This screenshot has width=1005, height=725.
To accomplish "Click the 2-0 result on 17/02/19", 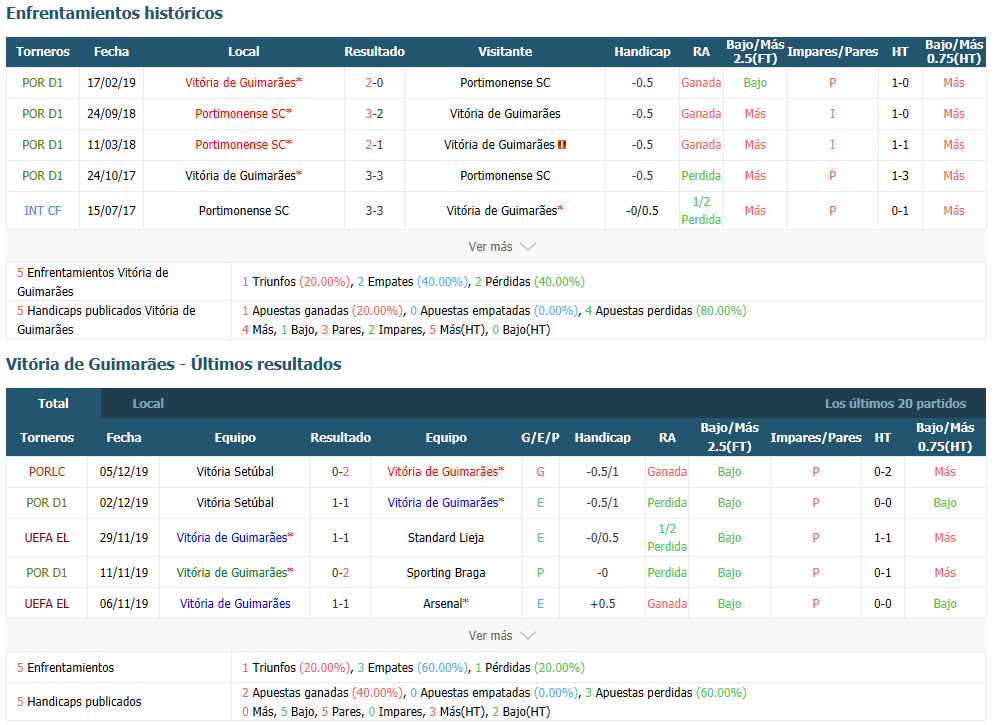I will tap(374, 83).
